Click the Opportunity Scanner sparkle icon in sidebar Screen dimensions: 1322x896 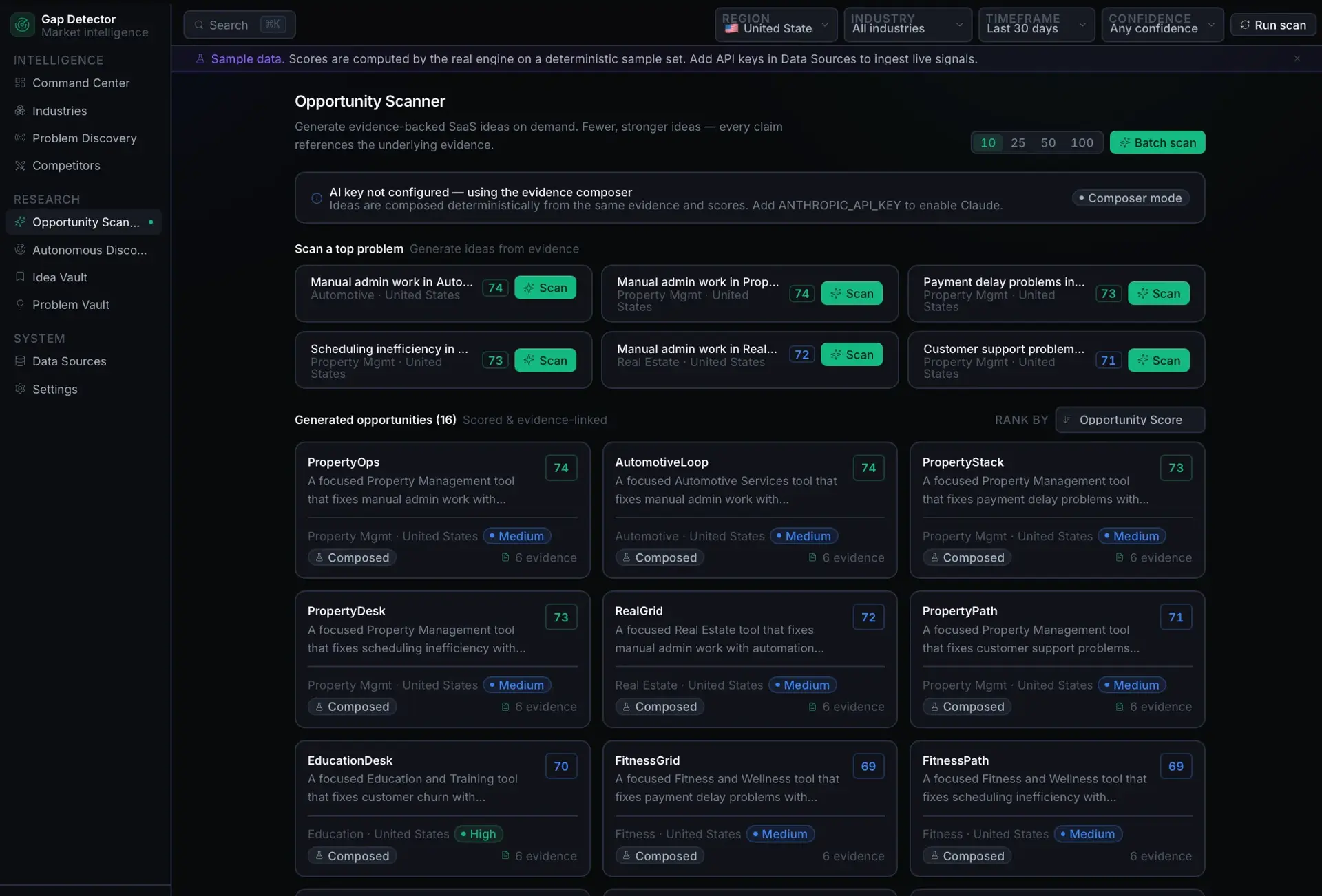20,222
